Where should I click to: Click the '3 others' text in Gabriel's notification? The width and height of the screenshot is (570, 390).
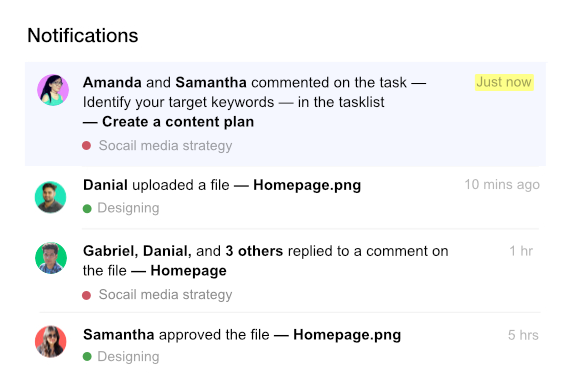[x=254, y=251]
